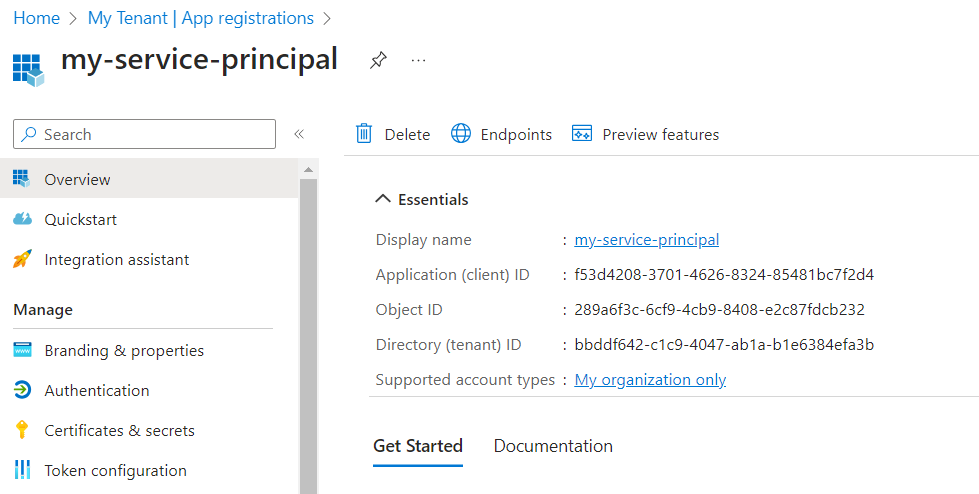Click the Supported account types label
Viewport: 979px width, 494px height.
click(465, 380)
